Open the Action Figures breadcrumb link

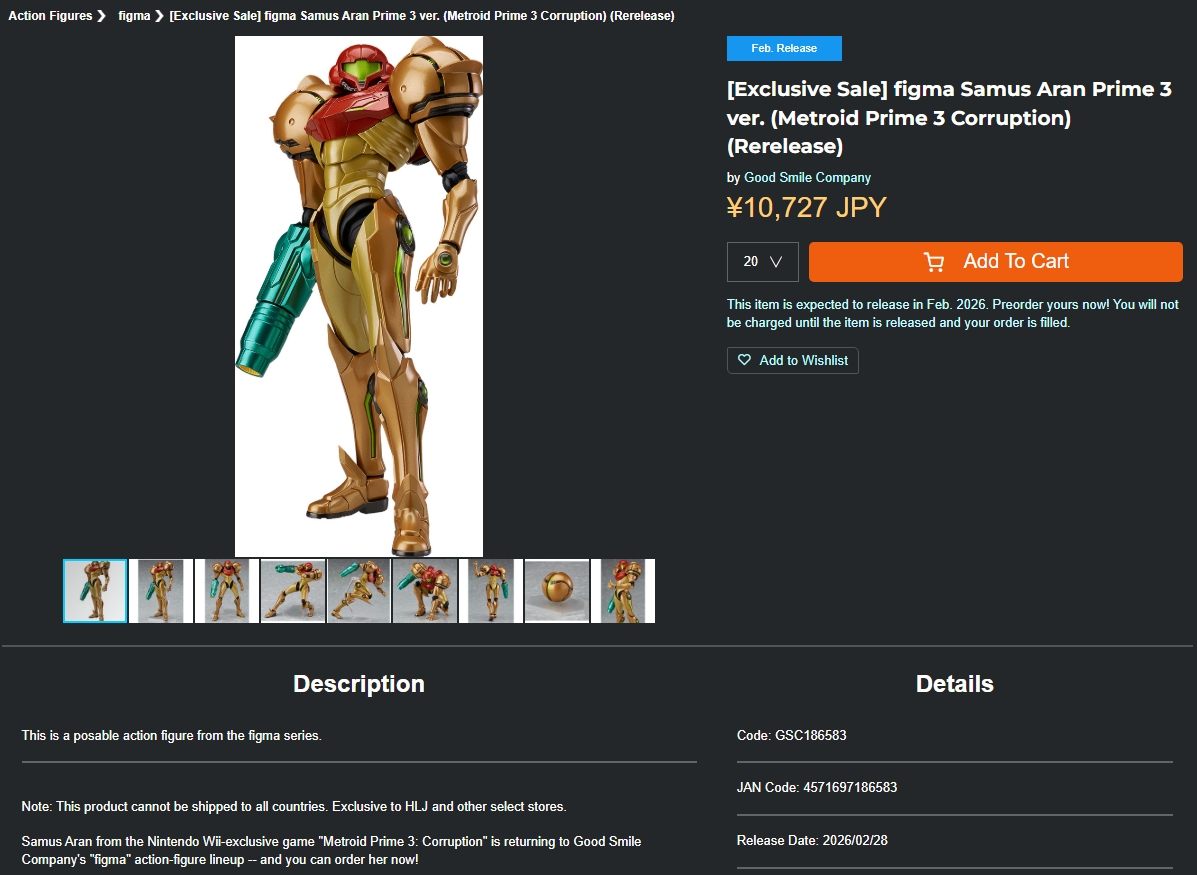pyautogui.click(x=50, y=16)
